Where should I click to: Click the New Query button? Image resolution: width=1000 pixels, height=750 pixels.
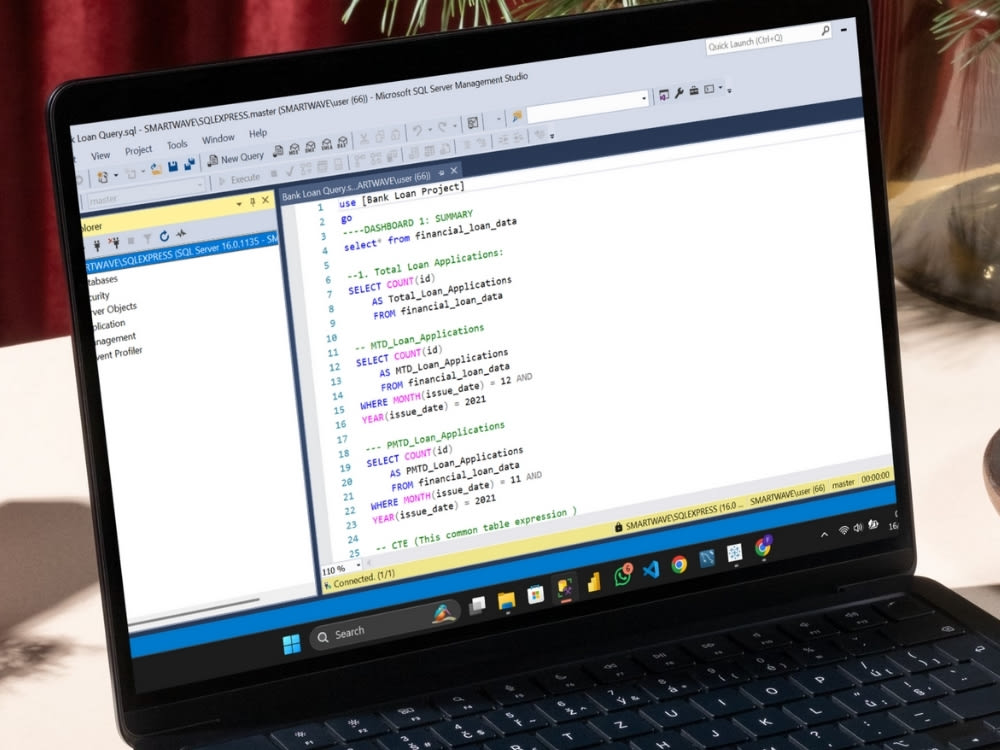pos(237,157)
